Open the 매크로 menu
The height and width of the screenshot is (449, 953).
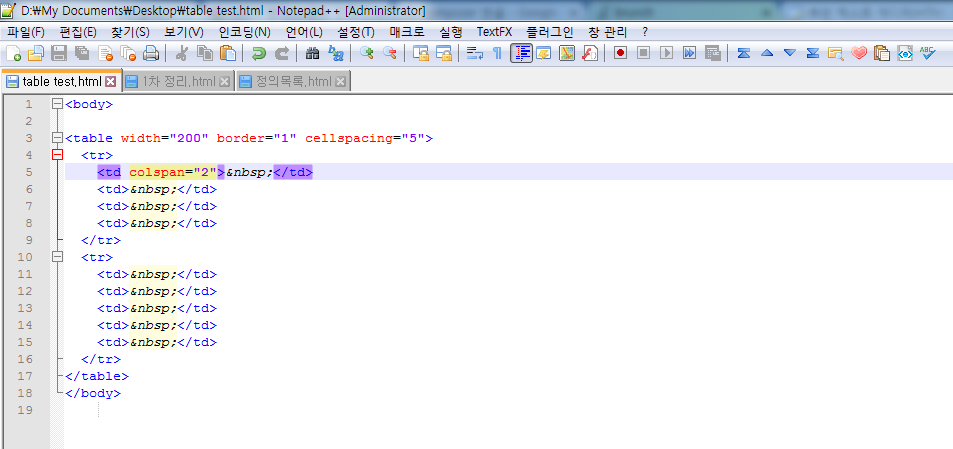tap(407, 32)
